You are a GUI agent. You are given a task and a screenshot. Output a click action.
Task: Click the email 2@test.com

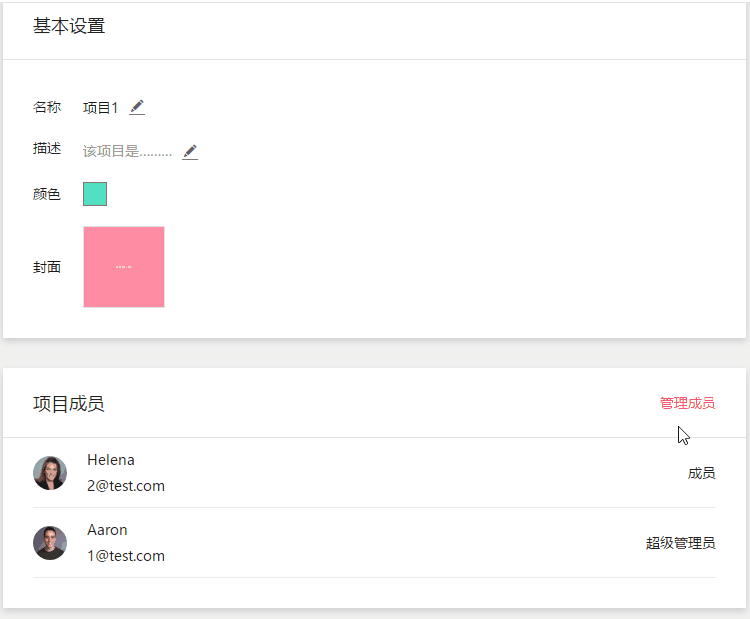[126, 486]
